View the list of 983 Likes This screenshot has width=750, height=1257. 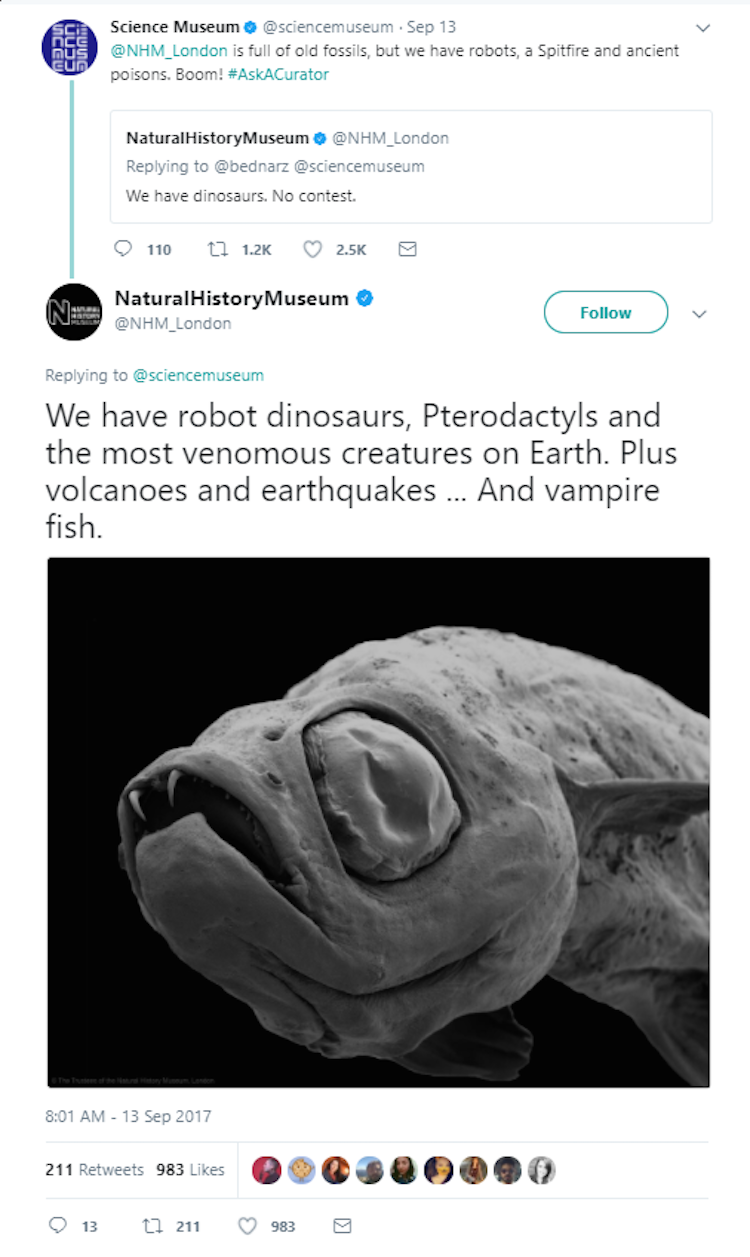(x=190, y=1169)
